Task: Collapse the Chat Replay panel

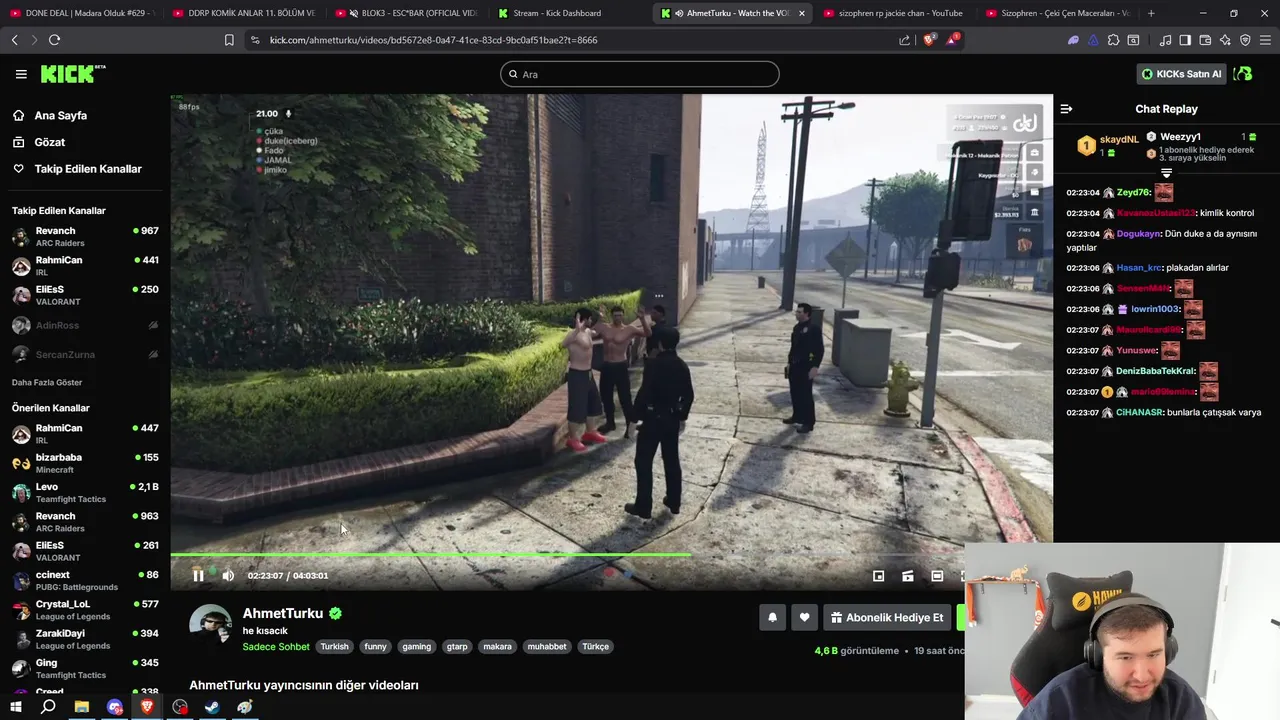Action: coord(1066,109)
